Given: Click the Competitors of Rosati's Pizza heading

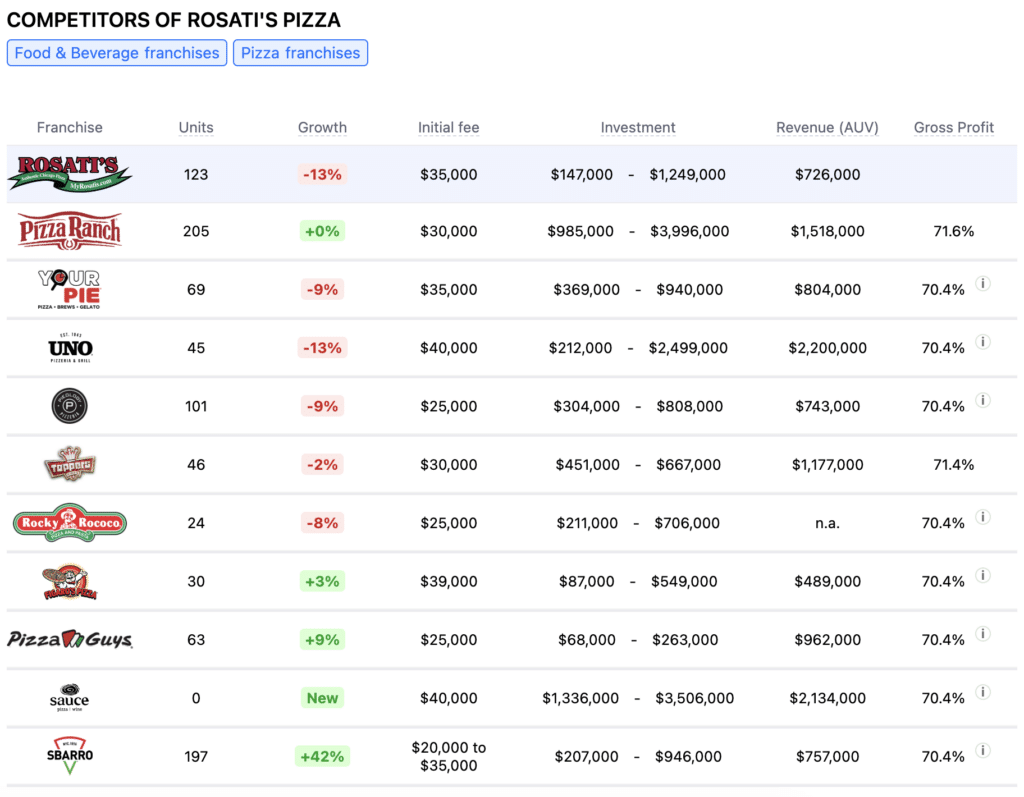Looking at the screenshot, I should (x=174, y=20).
